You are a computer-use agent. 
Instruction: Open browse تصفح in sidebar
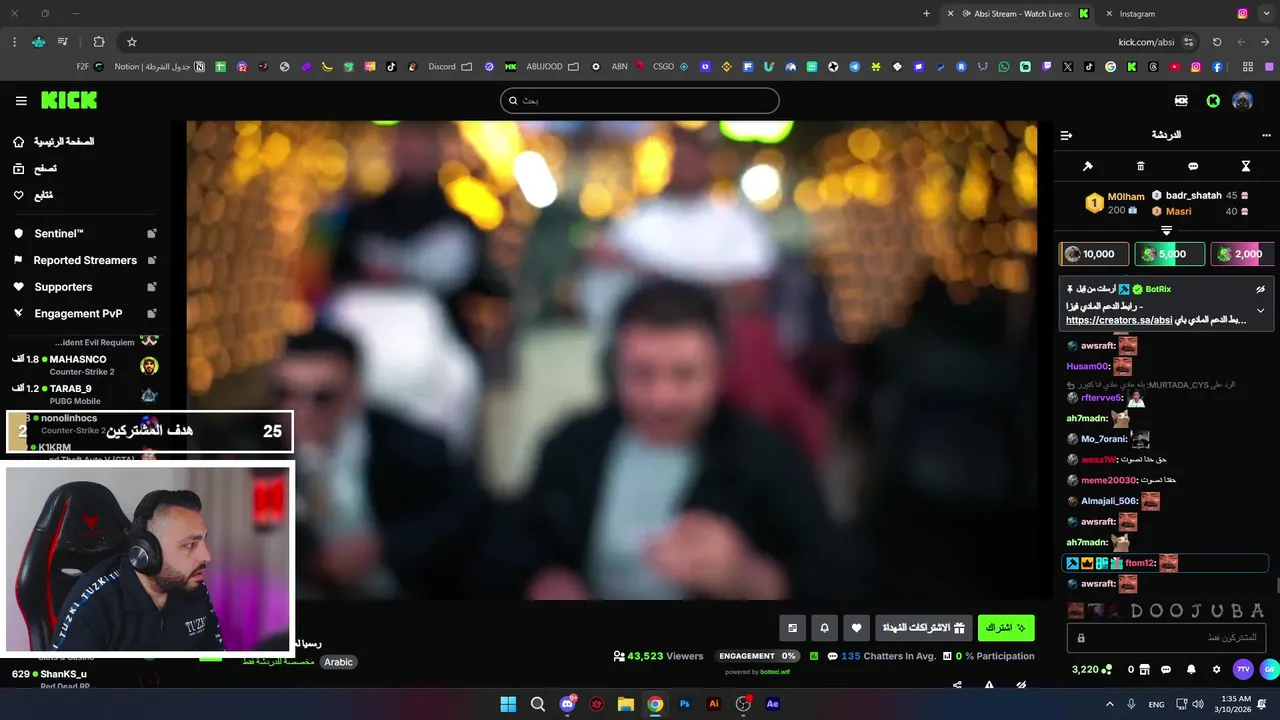pos(35,169)
